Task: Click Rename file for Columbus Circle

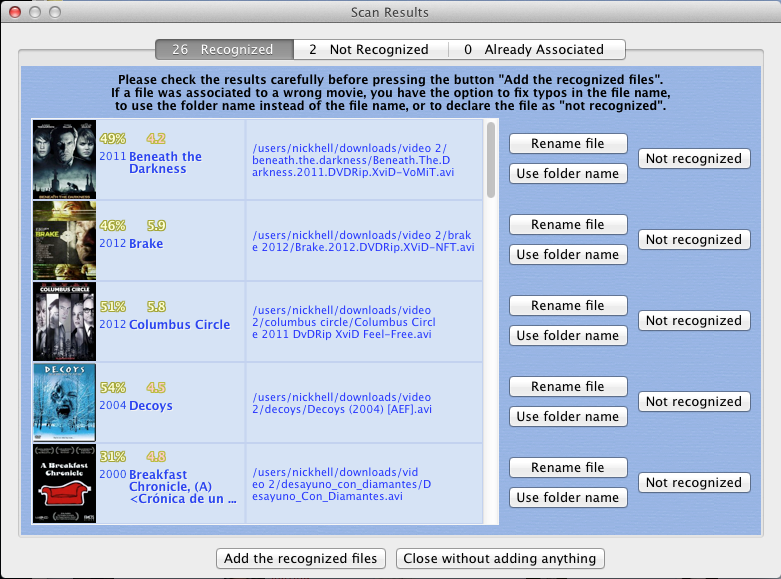Action: point(568,305)
